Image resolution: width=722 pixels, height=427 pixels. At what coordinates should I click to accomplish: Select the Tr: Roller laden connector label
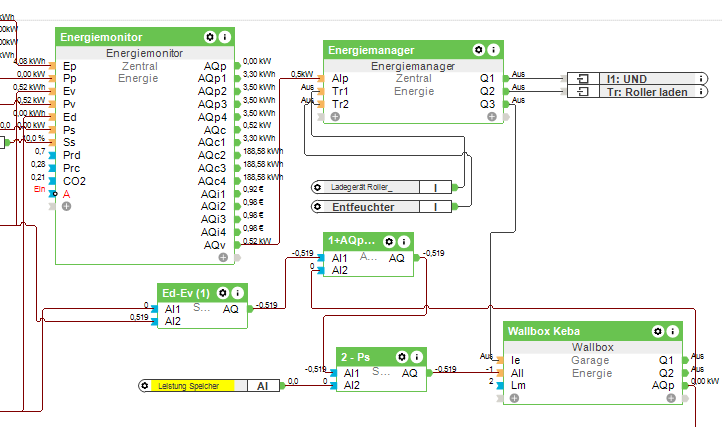pos(647,92)
